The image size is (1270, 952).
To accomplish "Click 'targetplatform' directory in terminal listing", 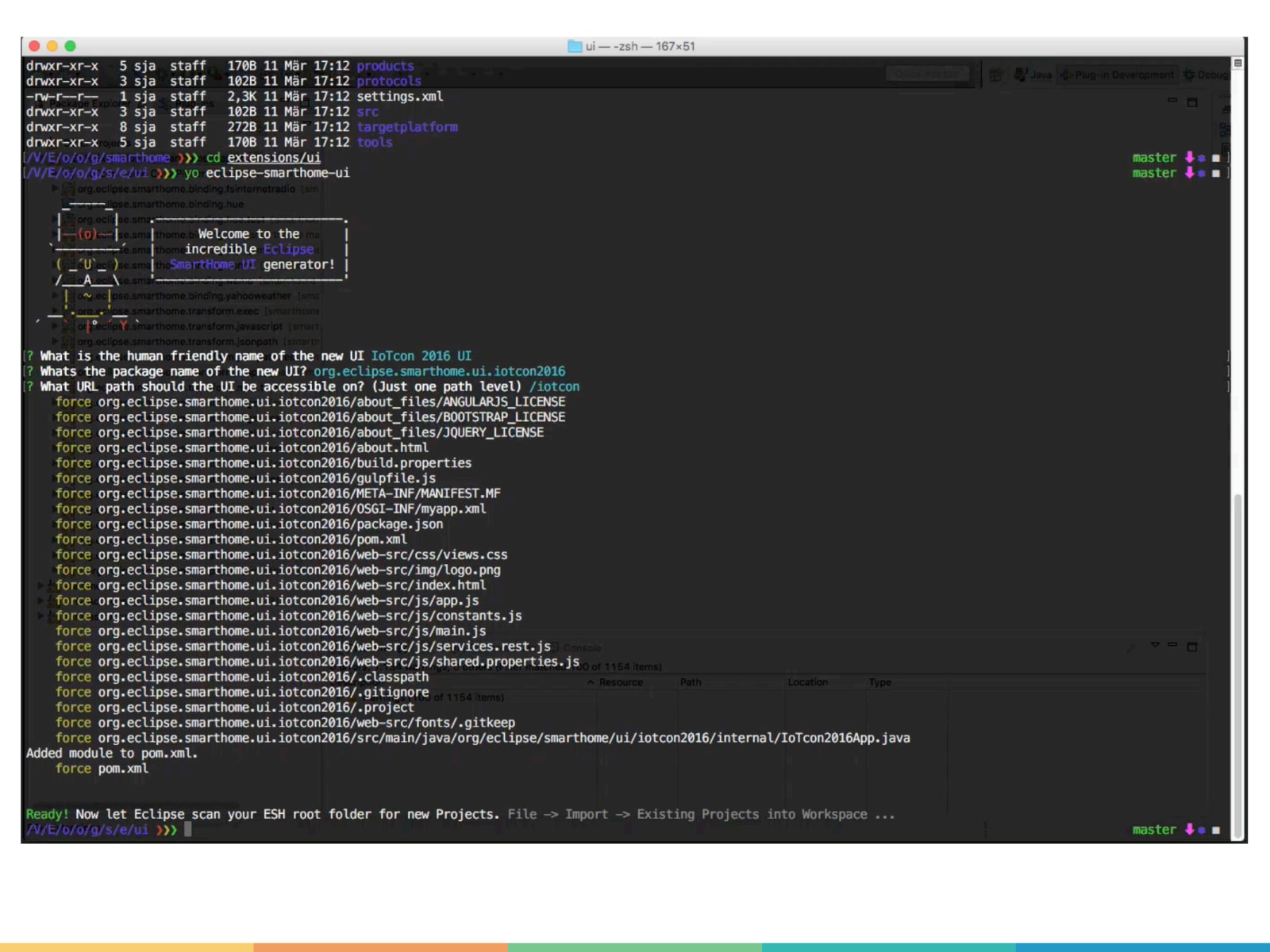I will [407, 127].
